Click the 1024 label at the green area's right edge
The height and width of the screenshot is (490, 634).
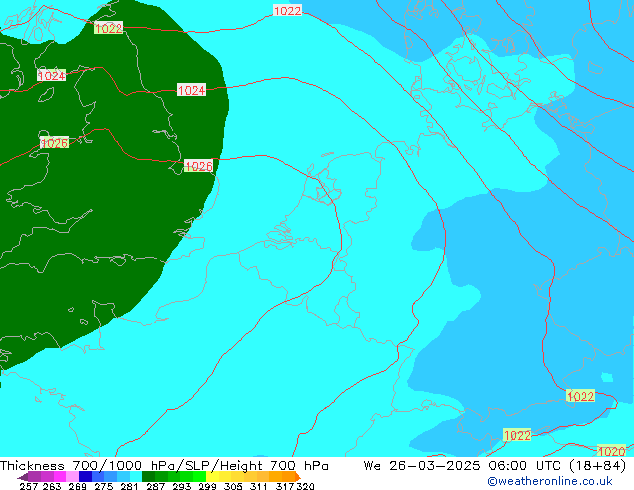coord(191,90)
